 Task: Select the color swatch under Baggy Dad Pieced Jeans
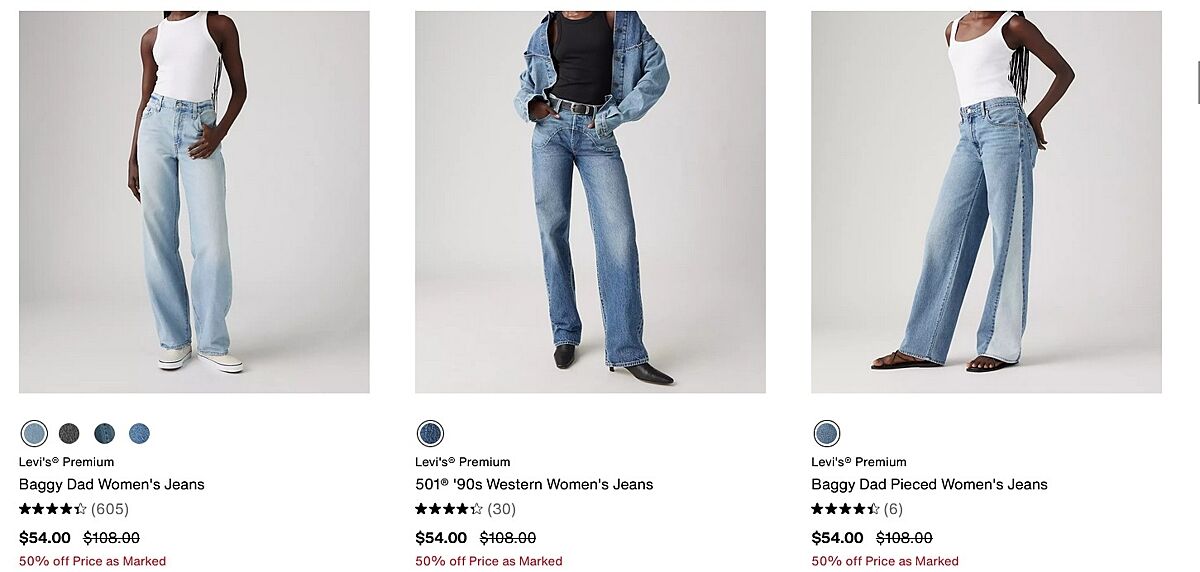[x=826, y=433]
